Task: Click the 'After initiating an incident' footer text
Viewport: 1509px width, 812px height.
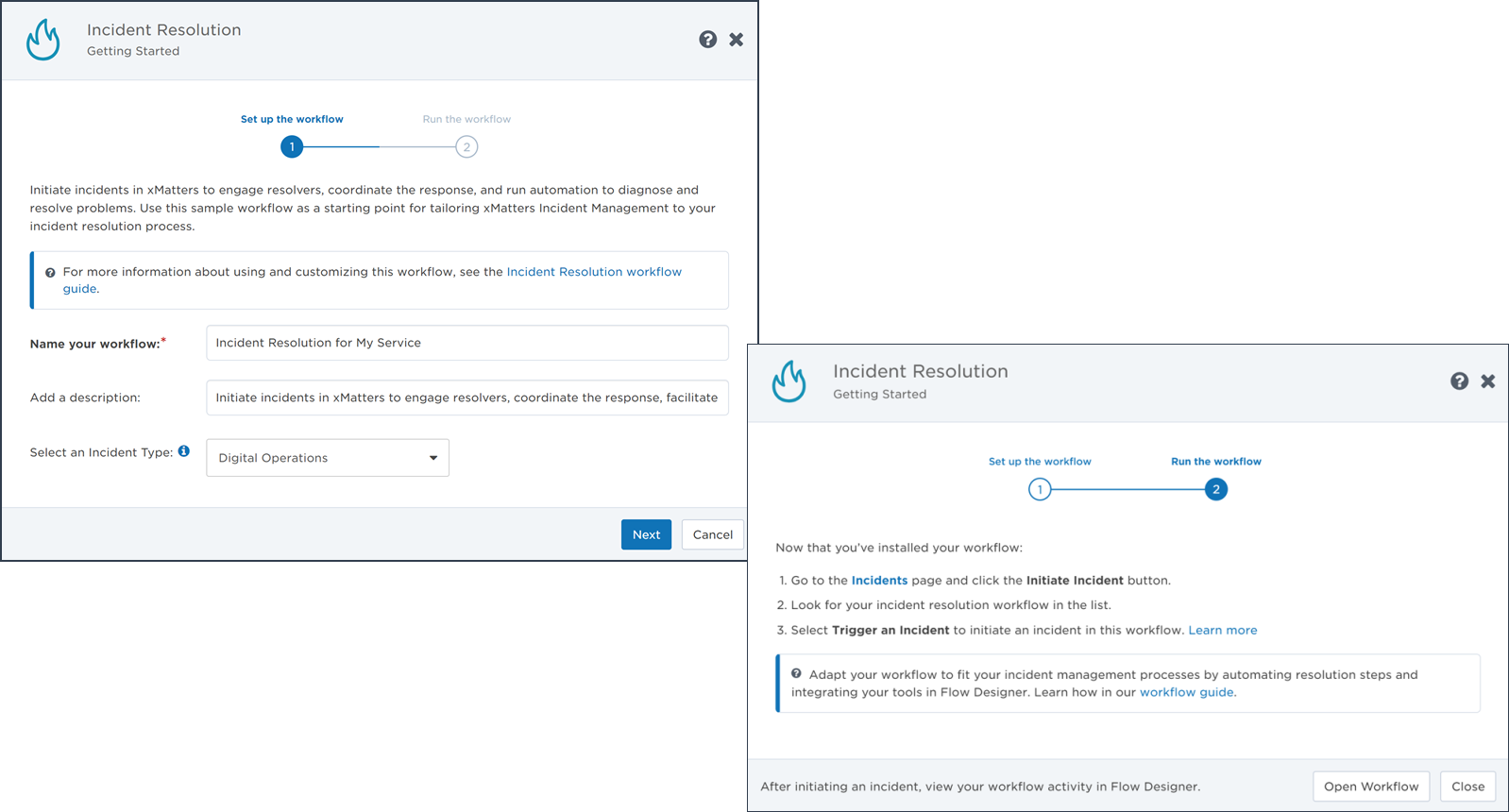Action: pyautogui.click(x=980, y=787)
